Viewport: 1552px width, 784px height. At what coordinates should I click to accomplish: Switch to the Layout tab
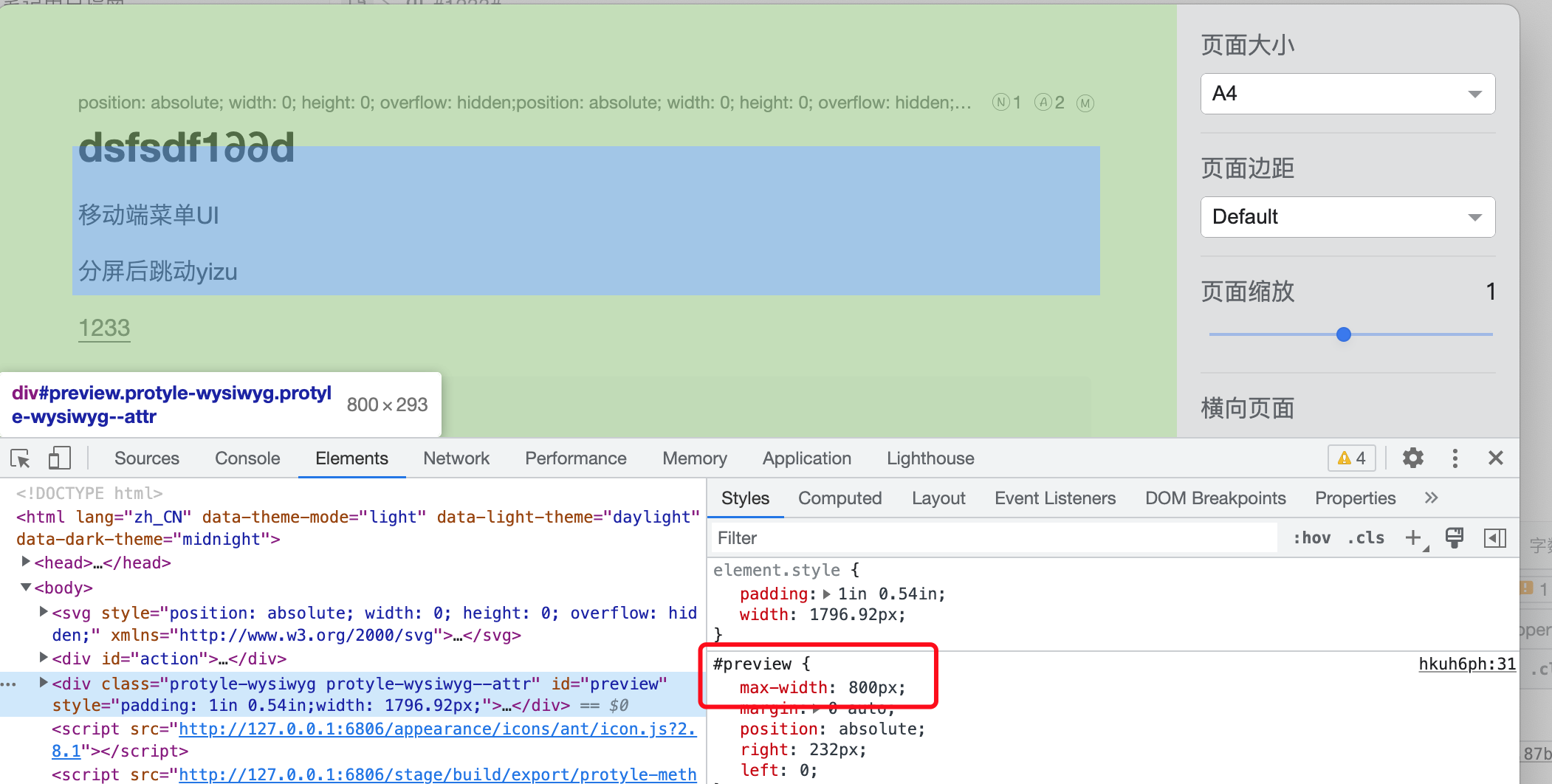tap(938, 498)
